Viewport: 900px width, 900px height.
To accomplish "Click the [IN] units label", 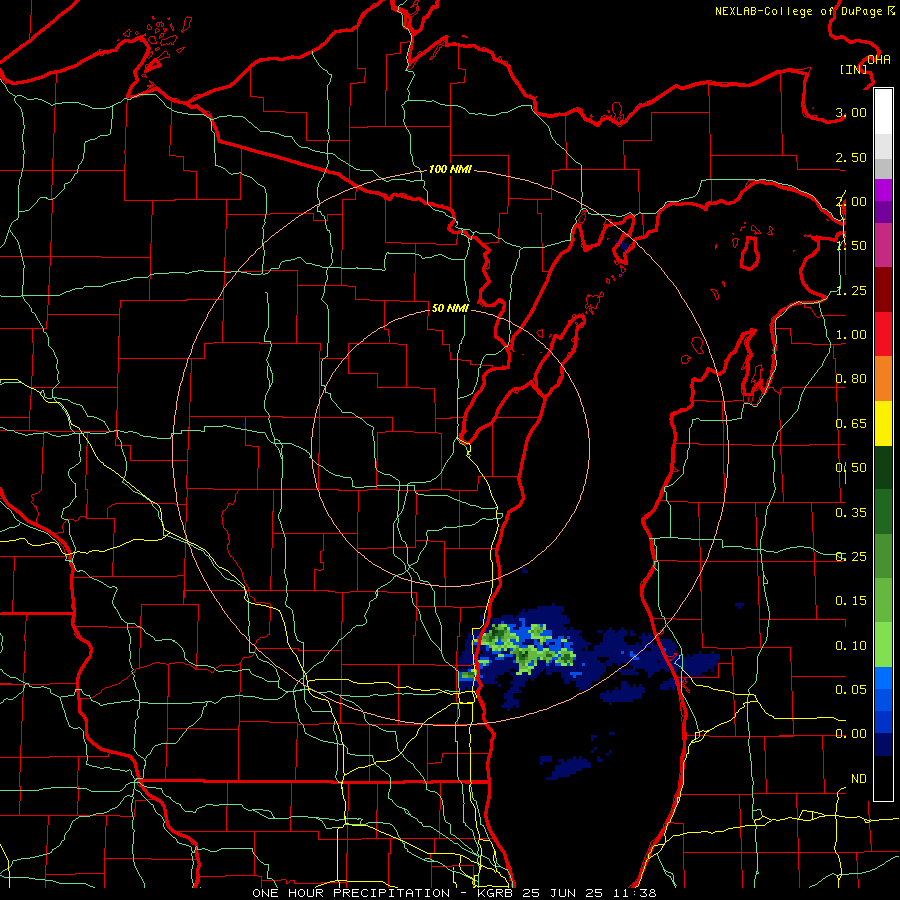I will tap(853, 69).
